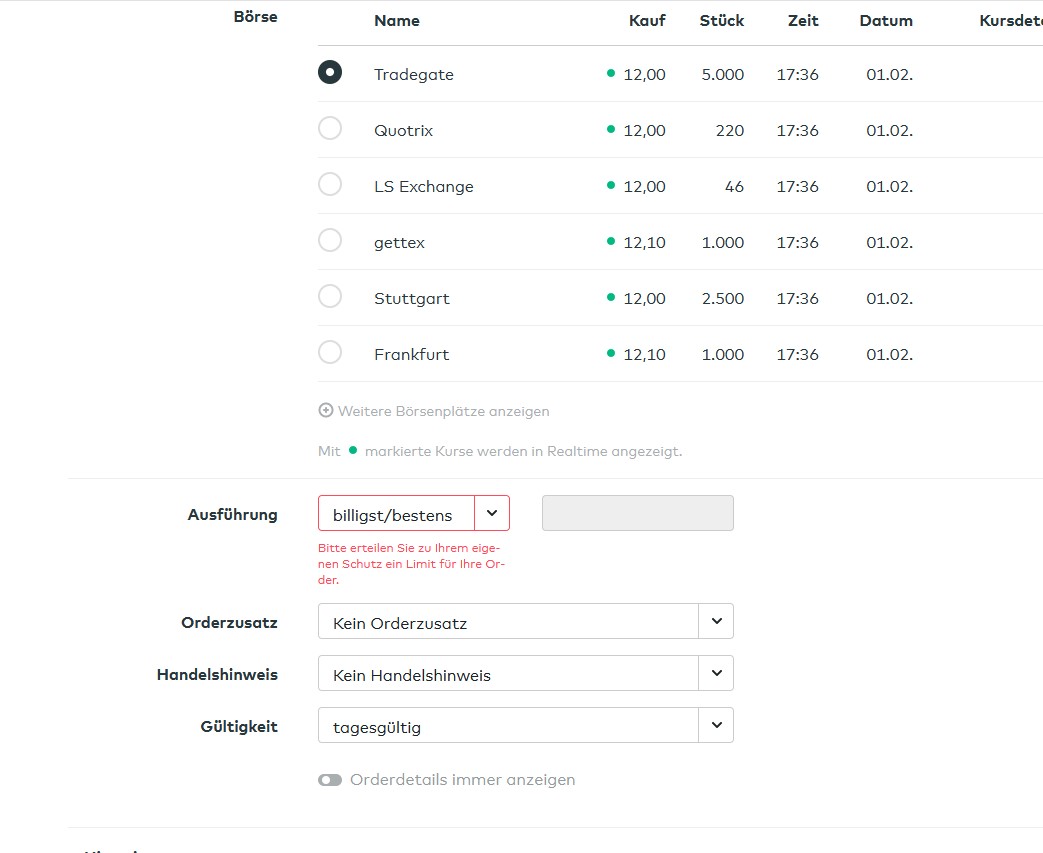Click the greyed-out limit input field
The image size is (1043, 853).
[637, 513]
